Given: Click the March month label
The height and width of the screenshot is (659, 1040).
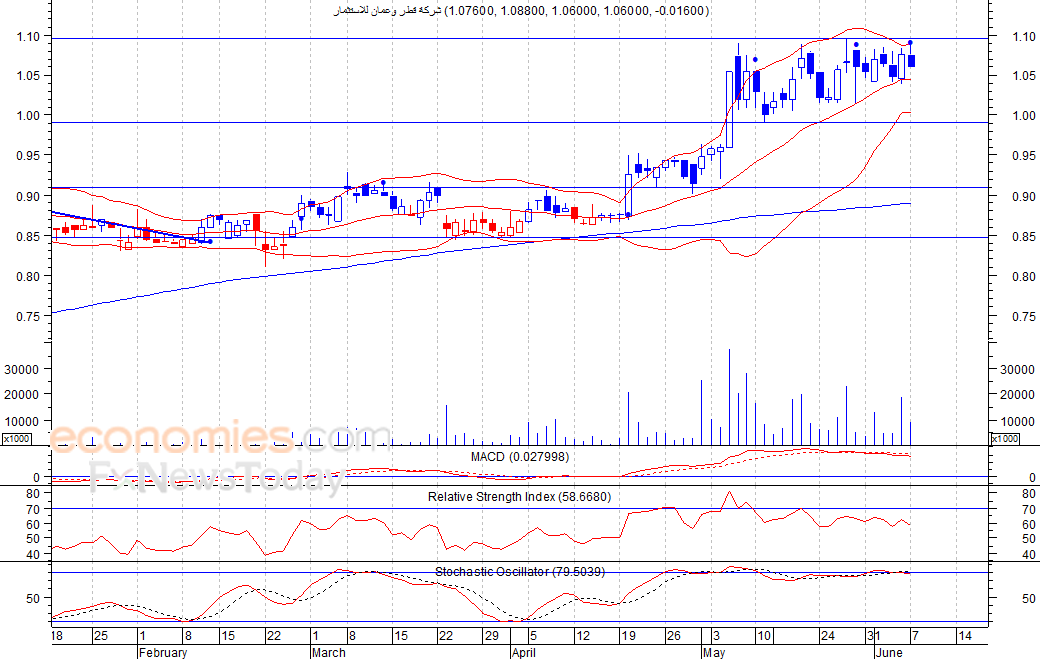Looking at the screenshot, I should tap(328, 652).
